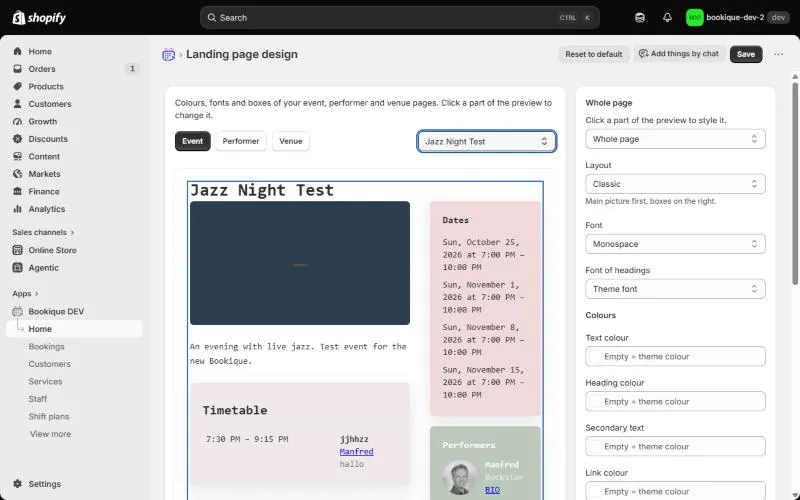This screenshot has width=800, height=500.
Task: Open Services in Bookique menu
Action: pos(45,382)
